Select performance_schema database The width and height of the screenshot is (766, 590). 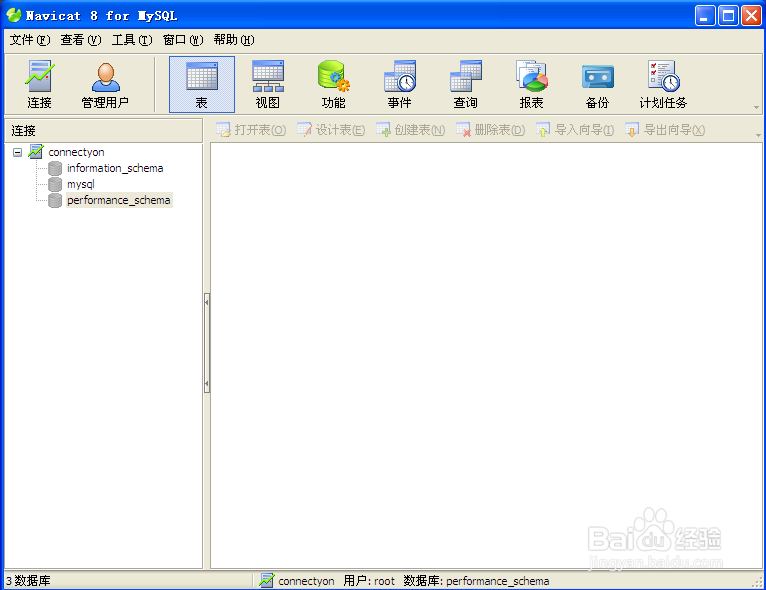tap(119, 200)
